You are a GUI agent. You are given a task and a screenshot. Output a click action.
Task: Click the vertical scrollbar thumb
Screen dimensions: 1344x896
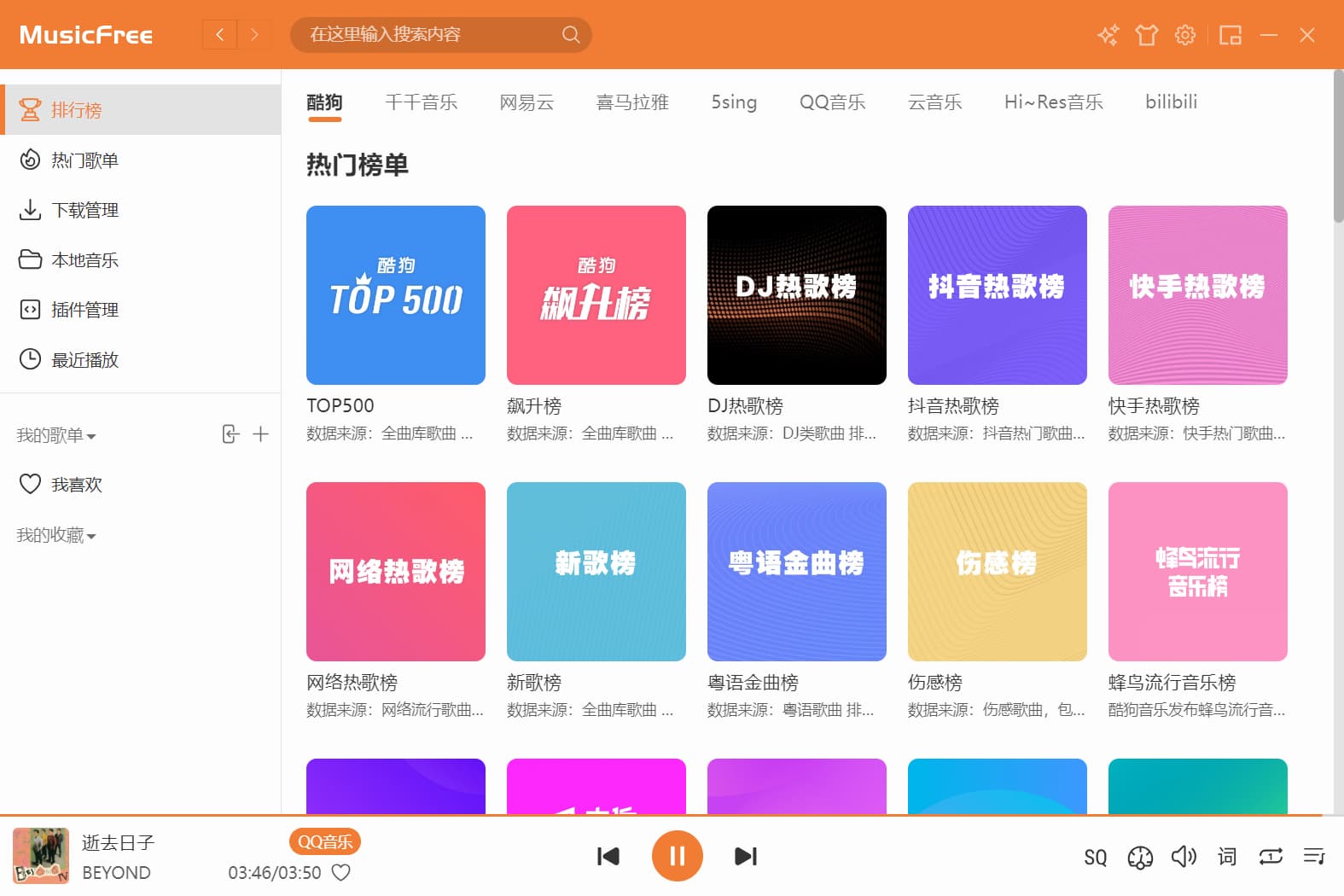click(x=1338, y=145)
